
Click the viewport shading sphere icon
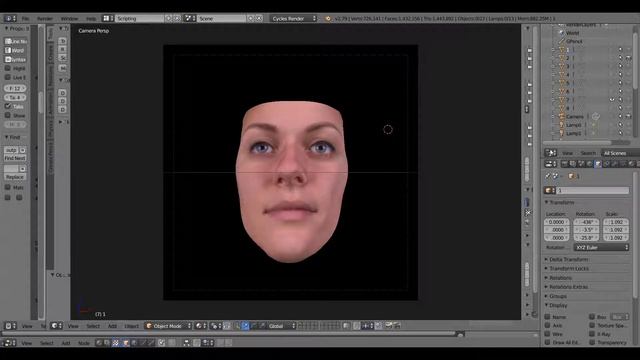[x=200, y=326]
